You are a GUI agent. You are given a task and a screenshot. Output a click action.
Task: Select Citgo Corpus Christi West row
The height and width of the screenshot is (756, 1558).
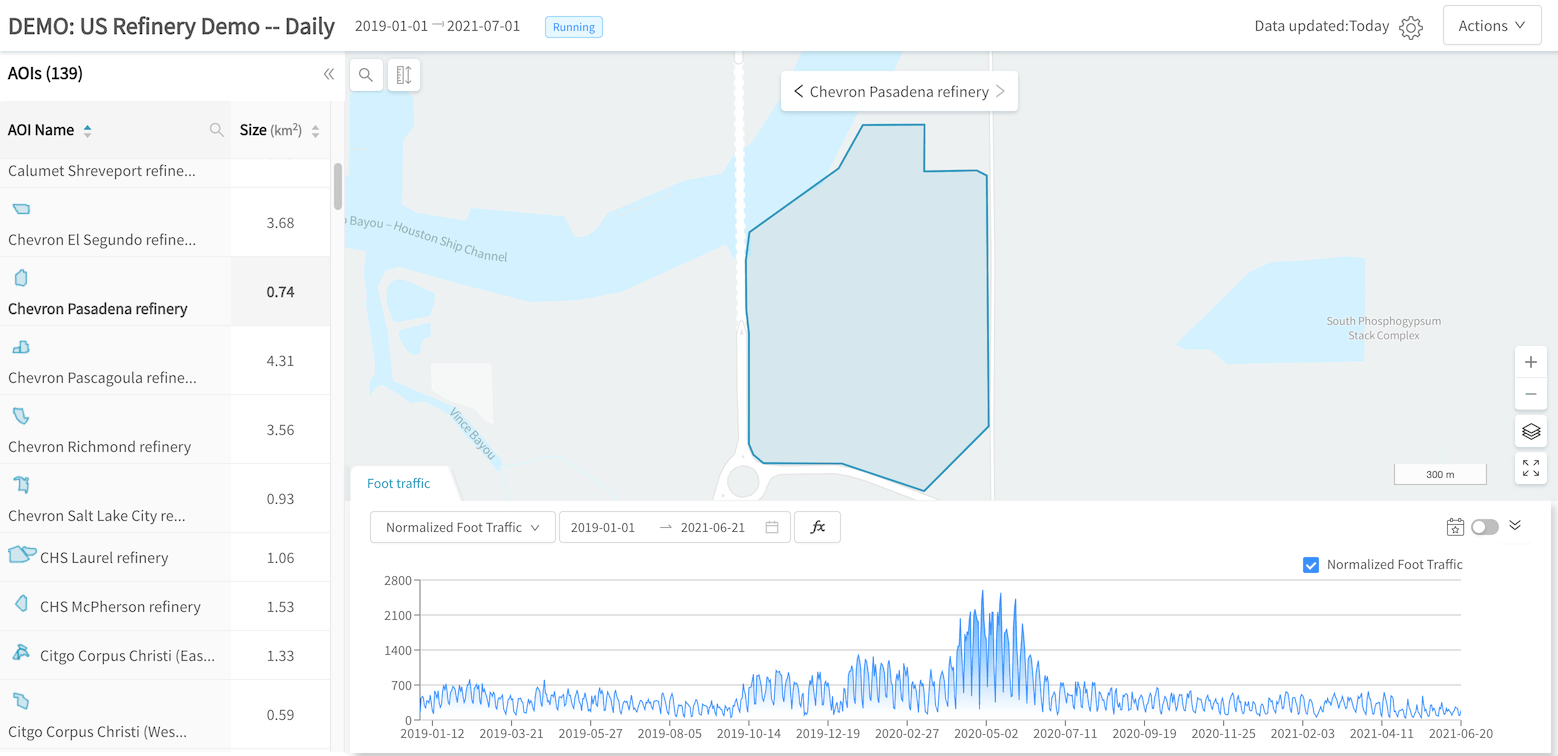(x=165, y=714)
